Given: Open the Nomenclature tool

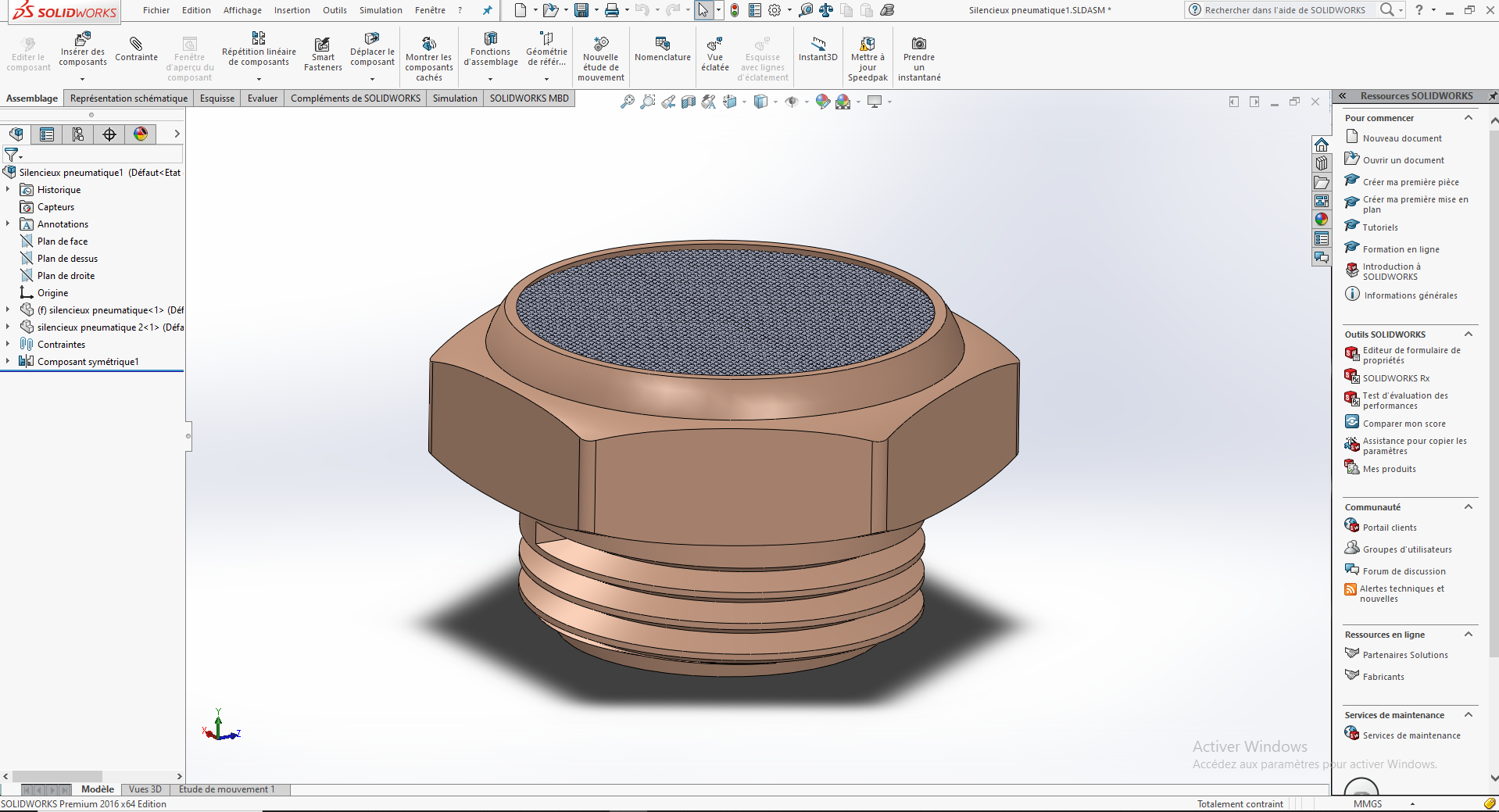Looking at the screenshot, I should [x=662, y=48].
